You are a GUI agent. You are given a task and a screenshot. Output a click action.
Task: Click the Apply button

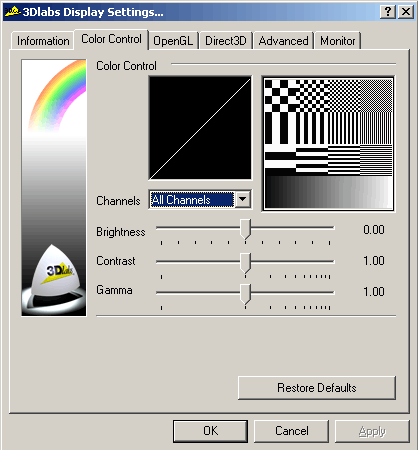coord(372,431)
